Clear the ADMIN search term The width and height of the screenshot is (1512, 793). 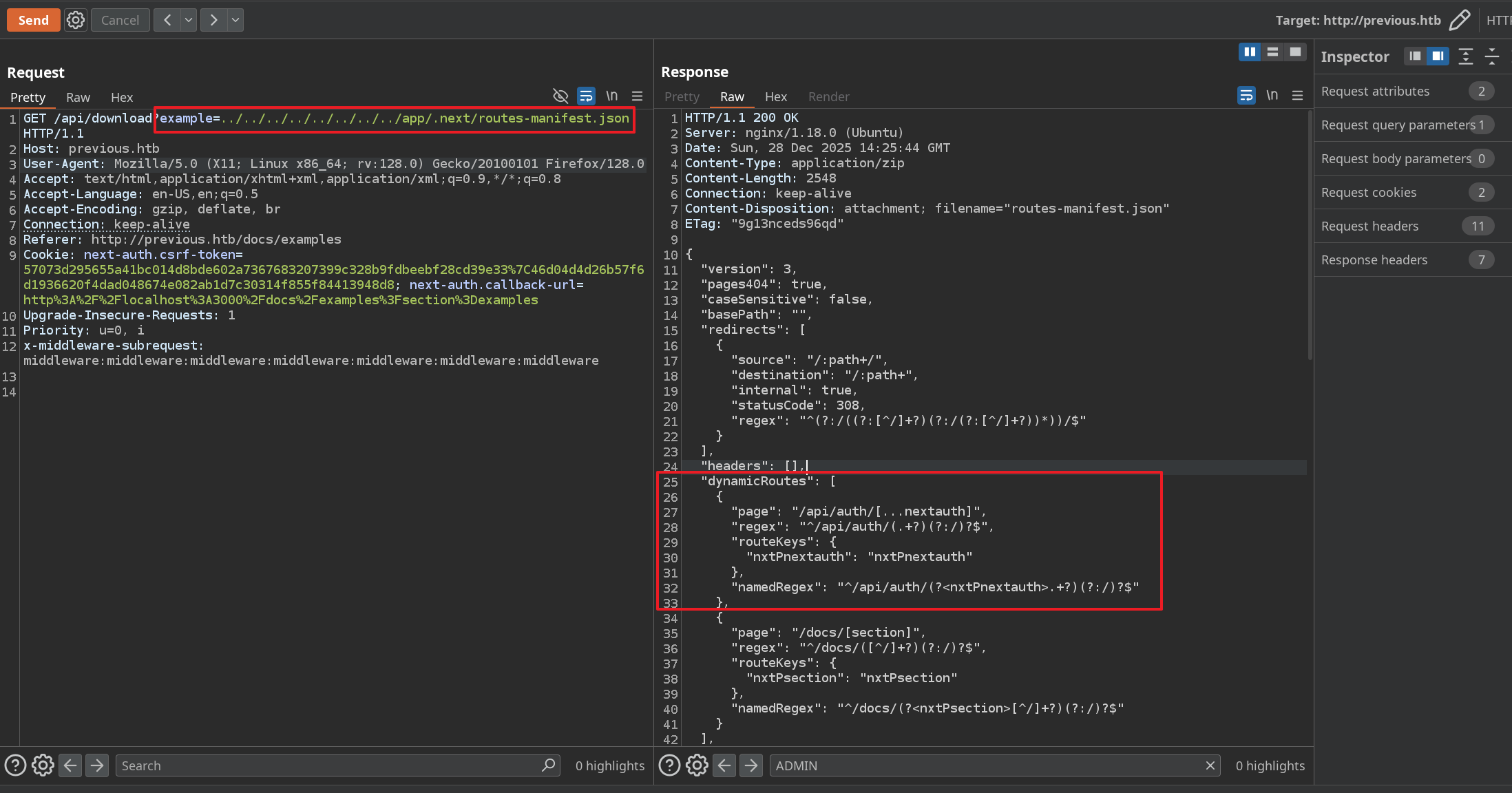(x=1210, y=765)
